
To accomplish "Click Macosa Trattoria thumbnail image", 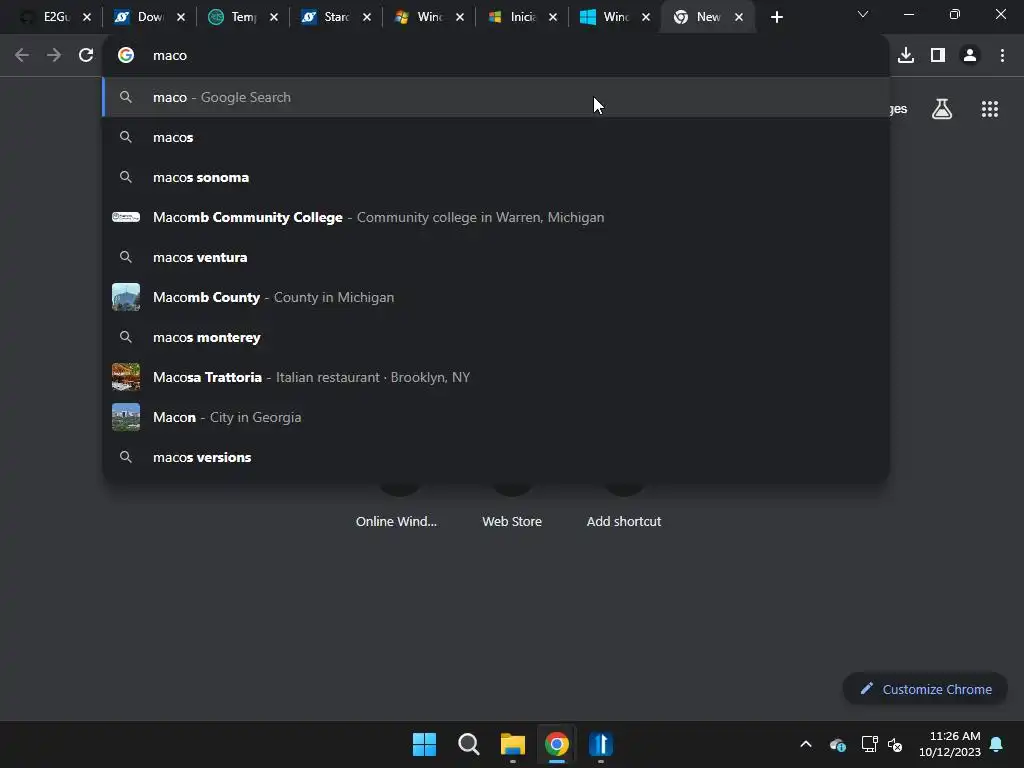I will pos(126,377).
